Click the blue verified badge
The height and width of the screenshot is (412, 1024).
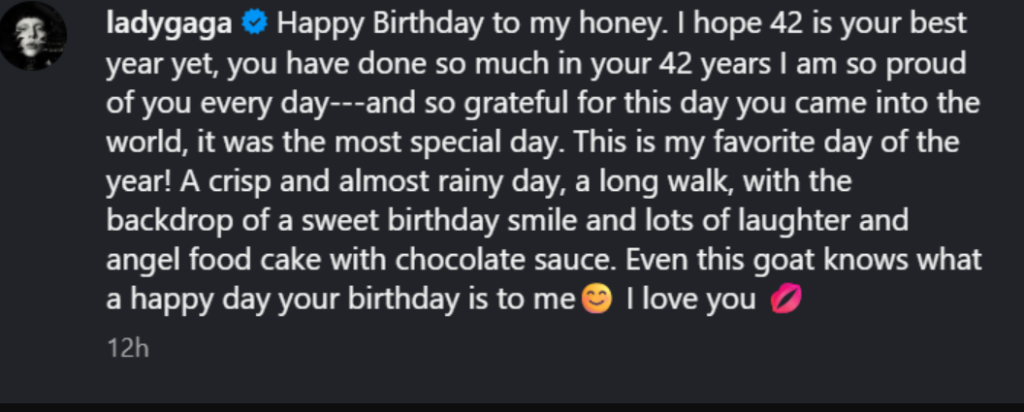coord(255,27)
